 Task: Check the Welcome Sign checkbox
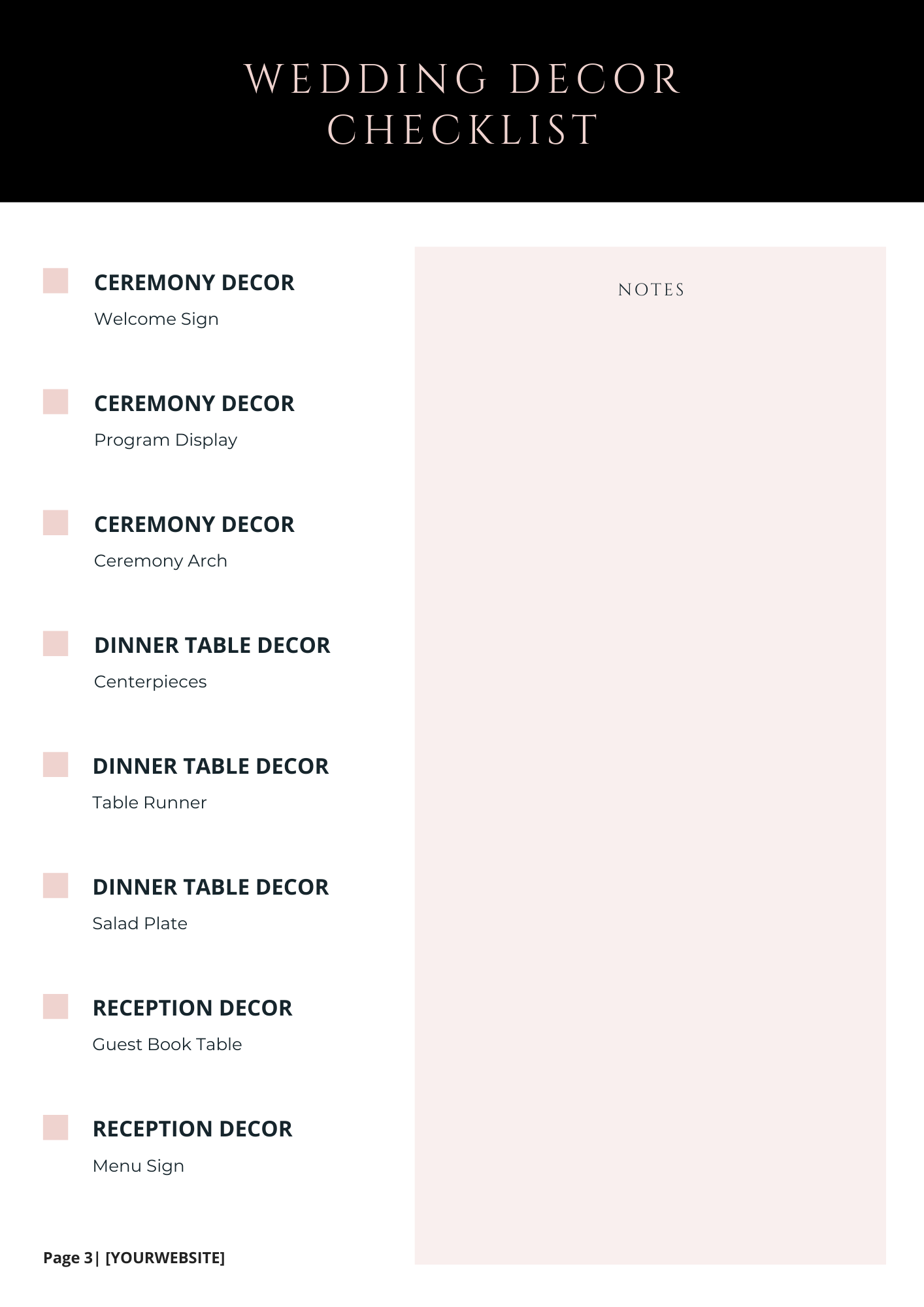(56, 281)
